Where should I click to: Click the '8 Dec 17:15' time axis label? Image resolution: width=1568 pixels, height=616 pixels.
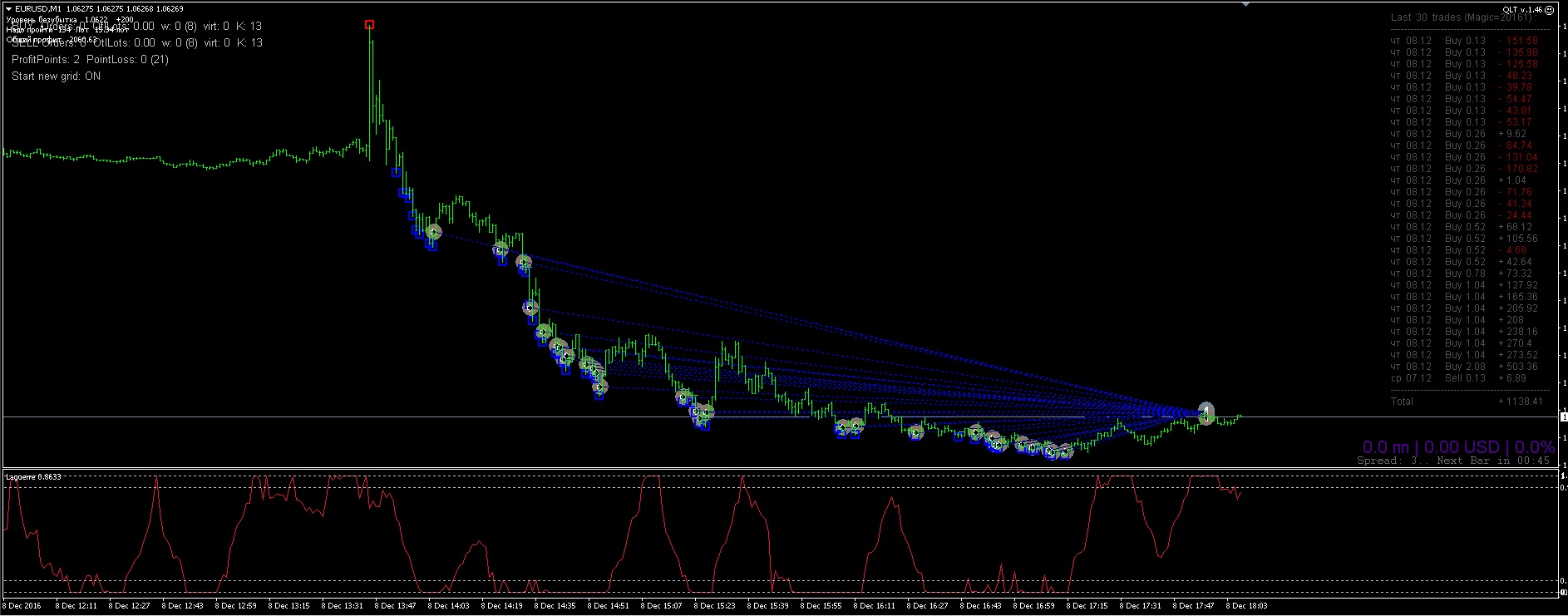pyautogui.click(x=1087, y=606)
